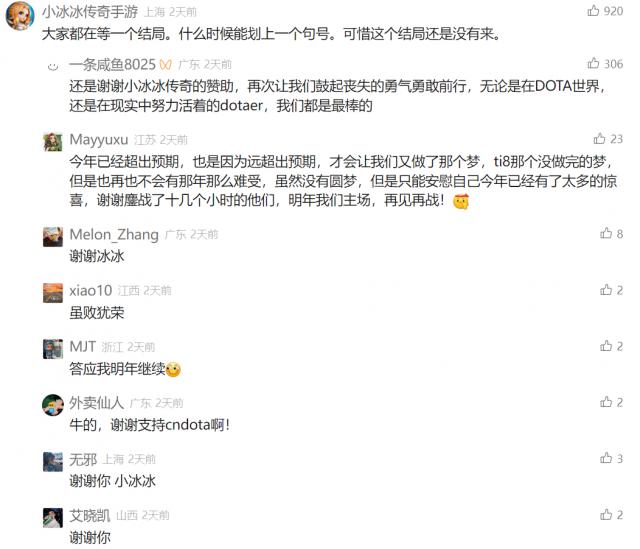Like 艾晓凯's comment
Screen dimensions: 640x549
tap(606, 514)
